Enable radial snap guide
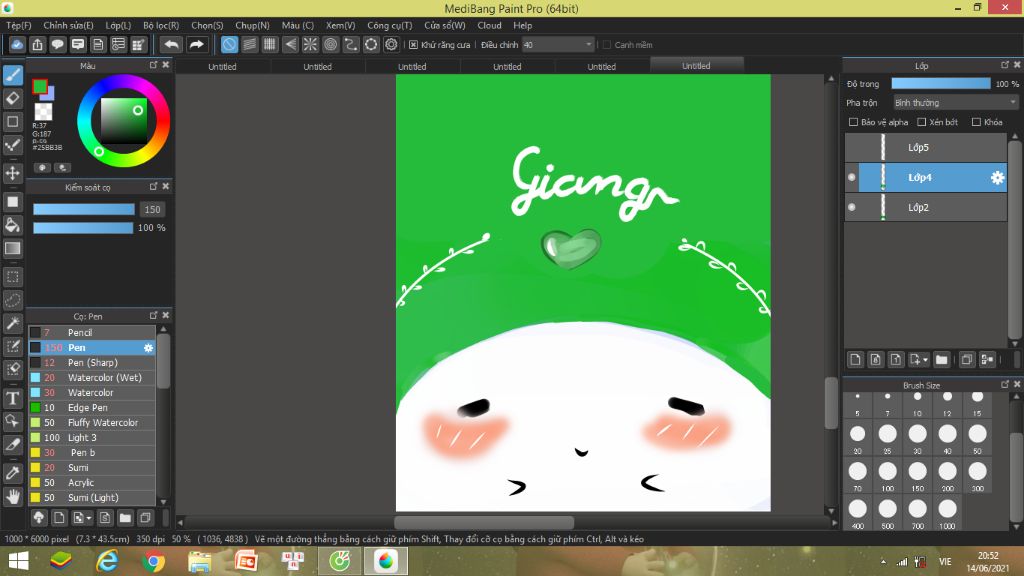The width and height of the screenshot is (1024, 576). [310, 44]
